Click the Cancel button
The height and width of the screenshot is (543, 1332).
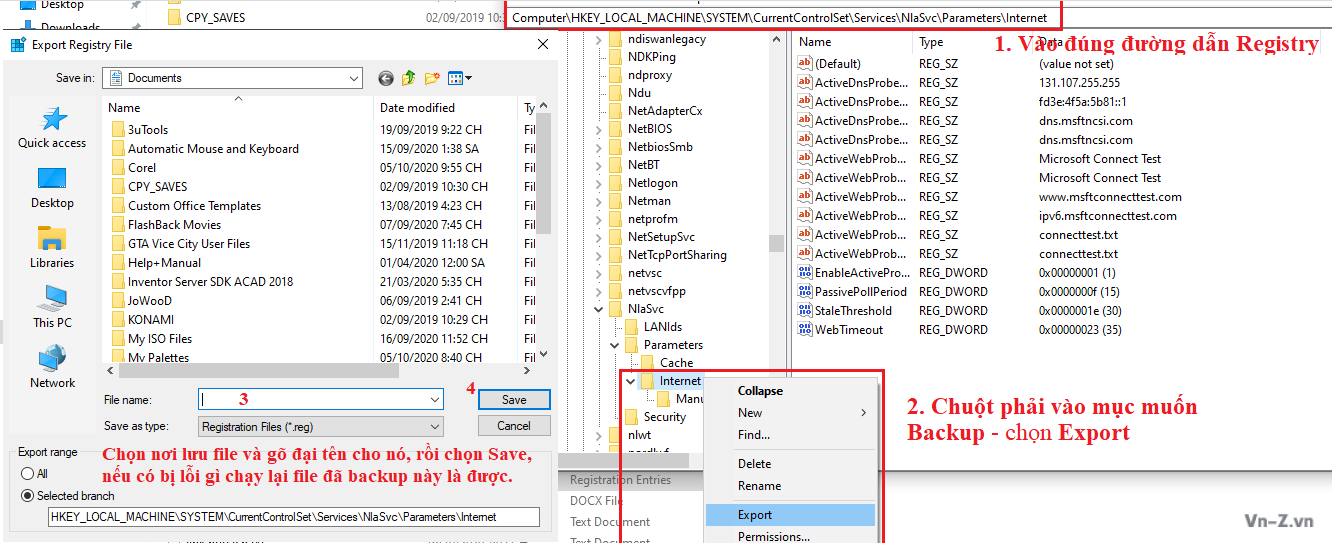(514, 426)
